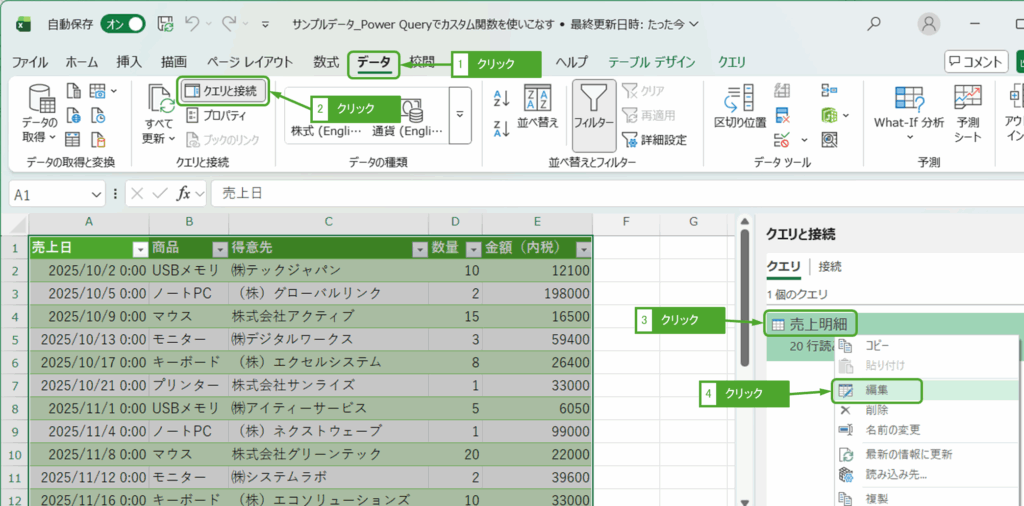Click the sort ascending A-Z icon
This screenshot has height=506, width=1024.
[x=502, y=97]
